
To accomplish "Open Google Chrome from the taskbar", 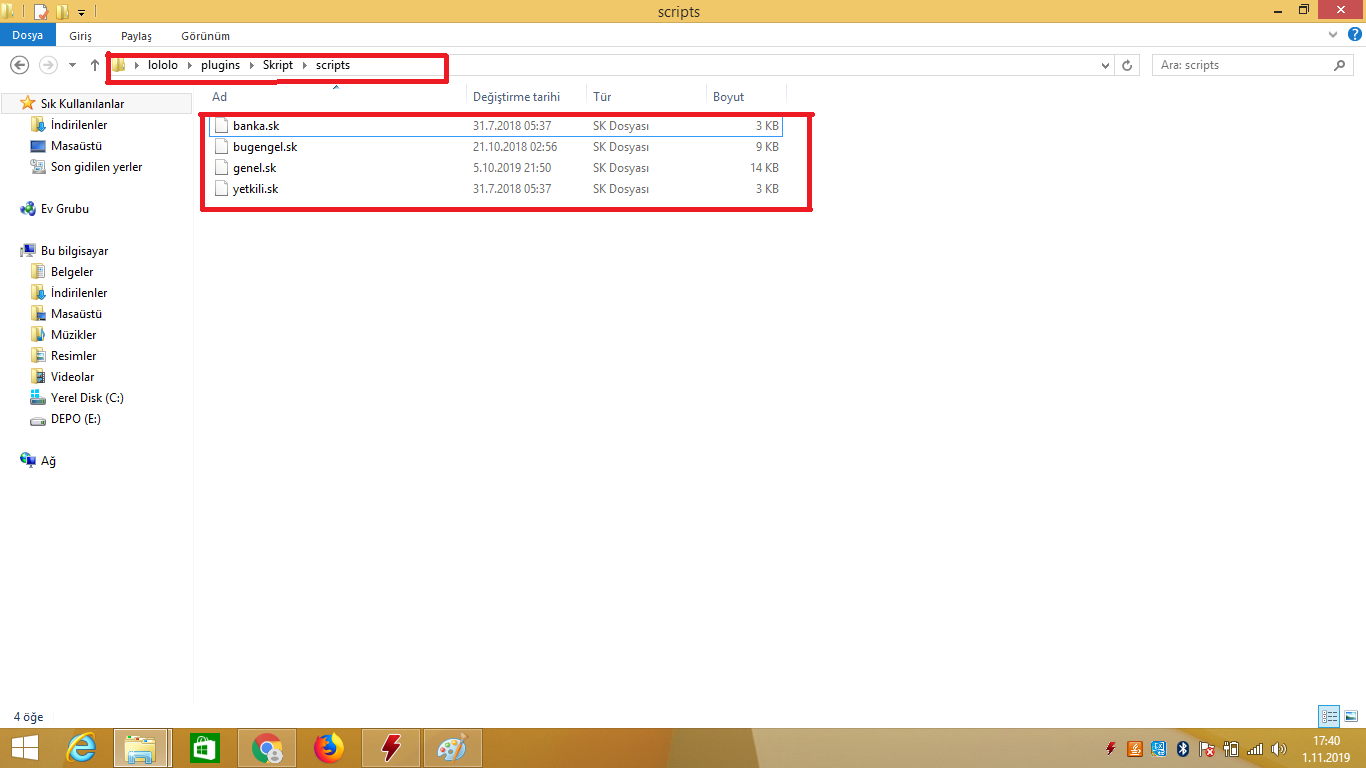I will pyautogui.click(x=267, y=748).
